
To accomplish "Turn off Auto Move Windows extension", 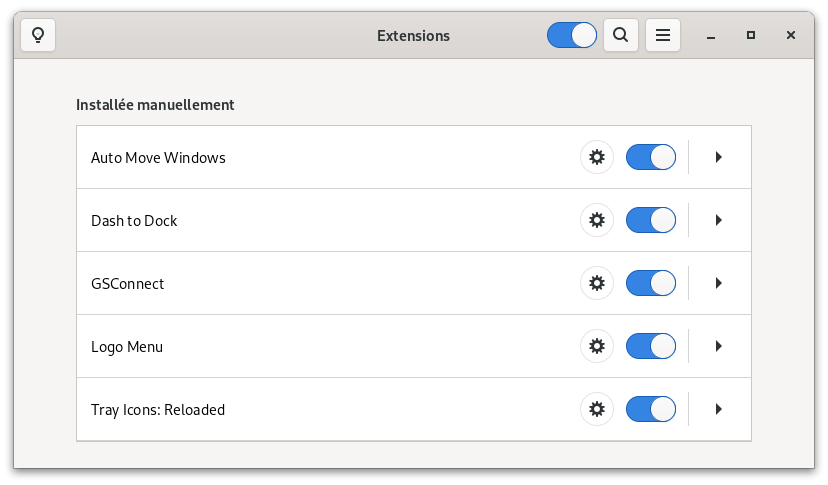I will [651, 157].
